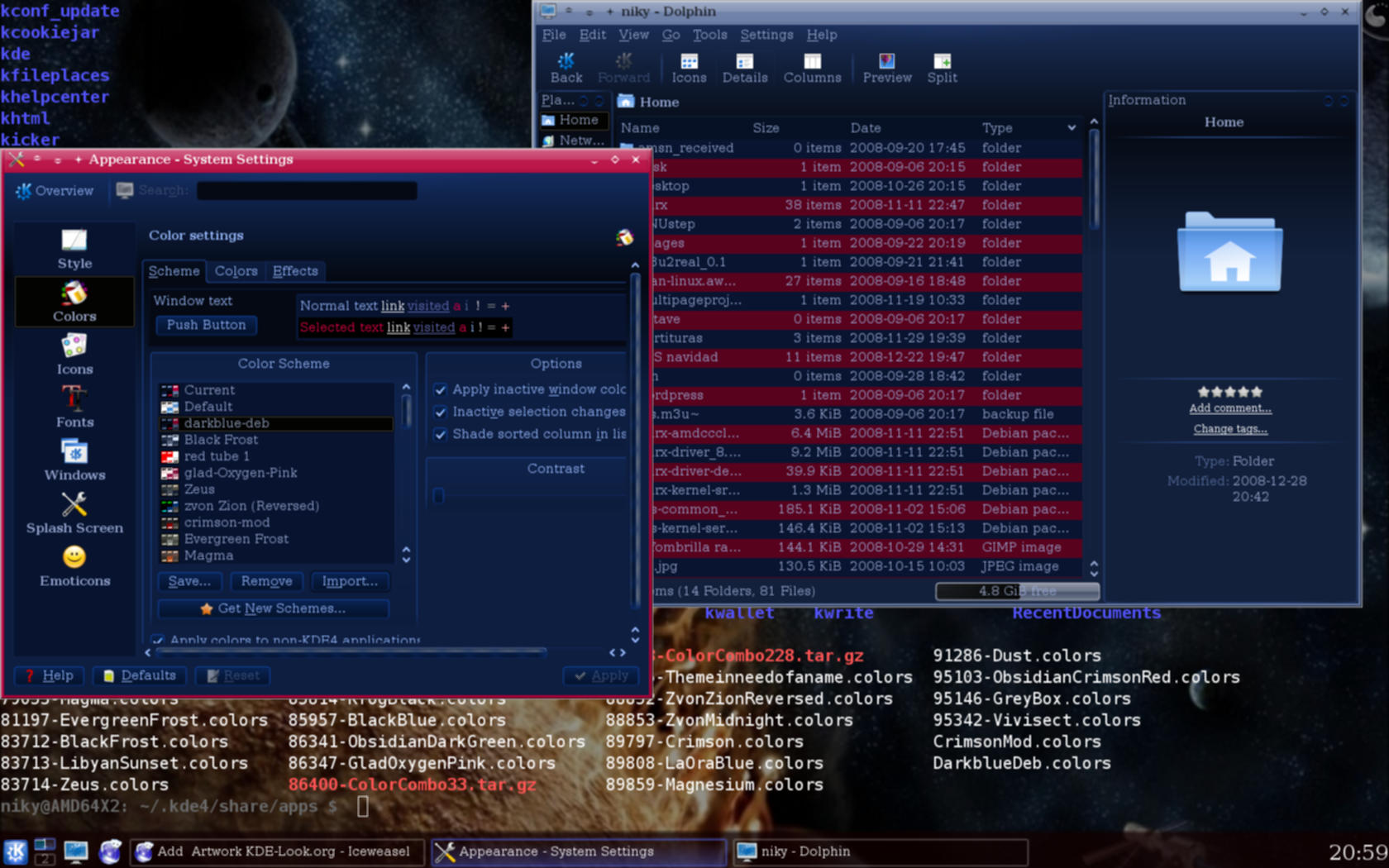Switch to Iceweasel window in taskbar
Image resolution: width=1389 pixels, height=868 pixels.
(x=277, y=851)
